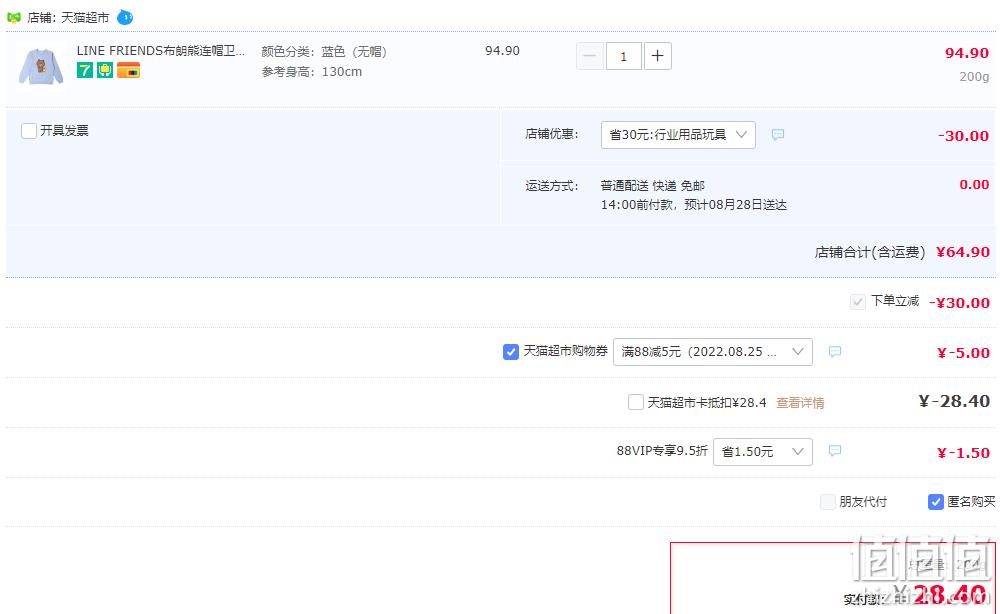The image size is (1000, 614).
Task: Increase quantity with the plus button
Action: tap(658, 56)
